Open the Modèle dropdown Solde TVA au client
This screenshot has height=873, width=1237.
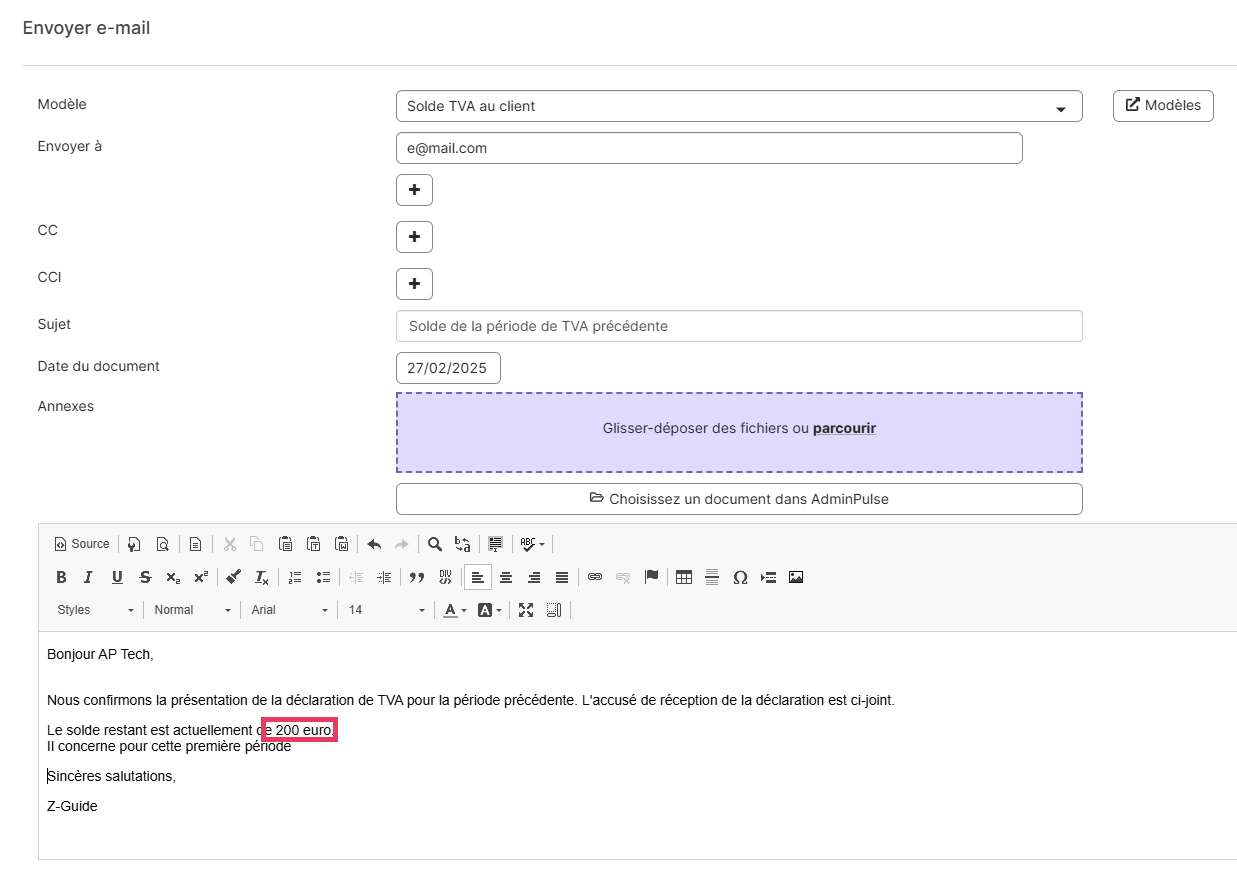click(738, 106)
